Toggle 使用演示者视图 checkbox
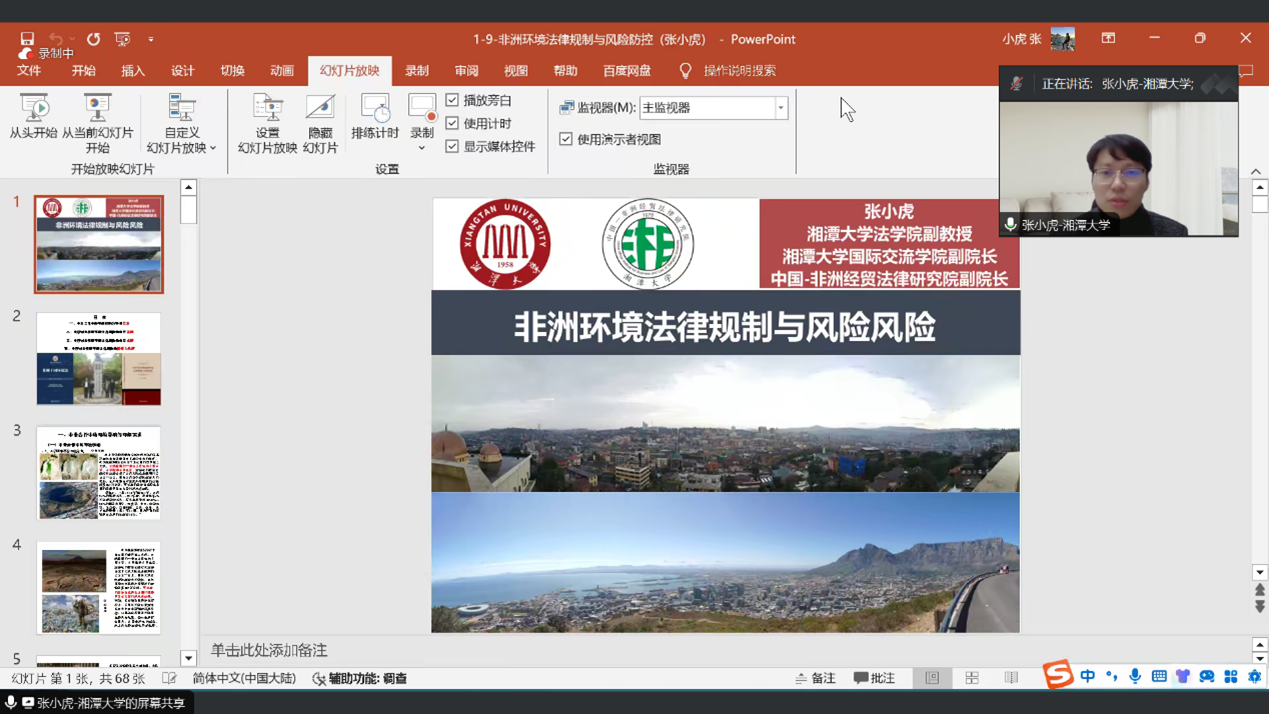Image resolution: width=1269 pixels, height=714 pixels. point(566,139)
